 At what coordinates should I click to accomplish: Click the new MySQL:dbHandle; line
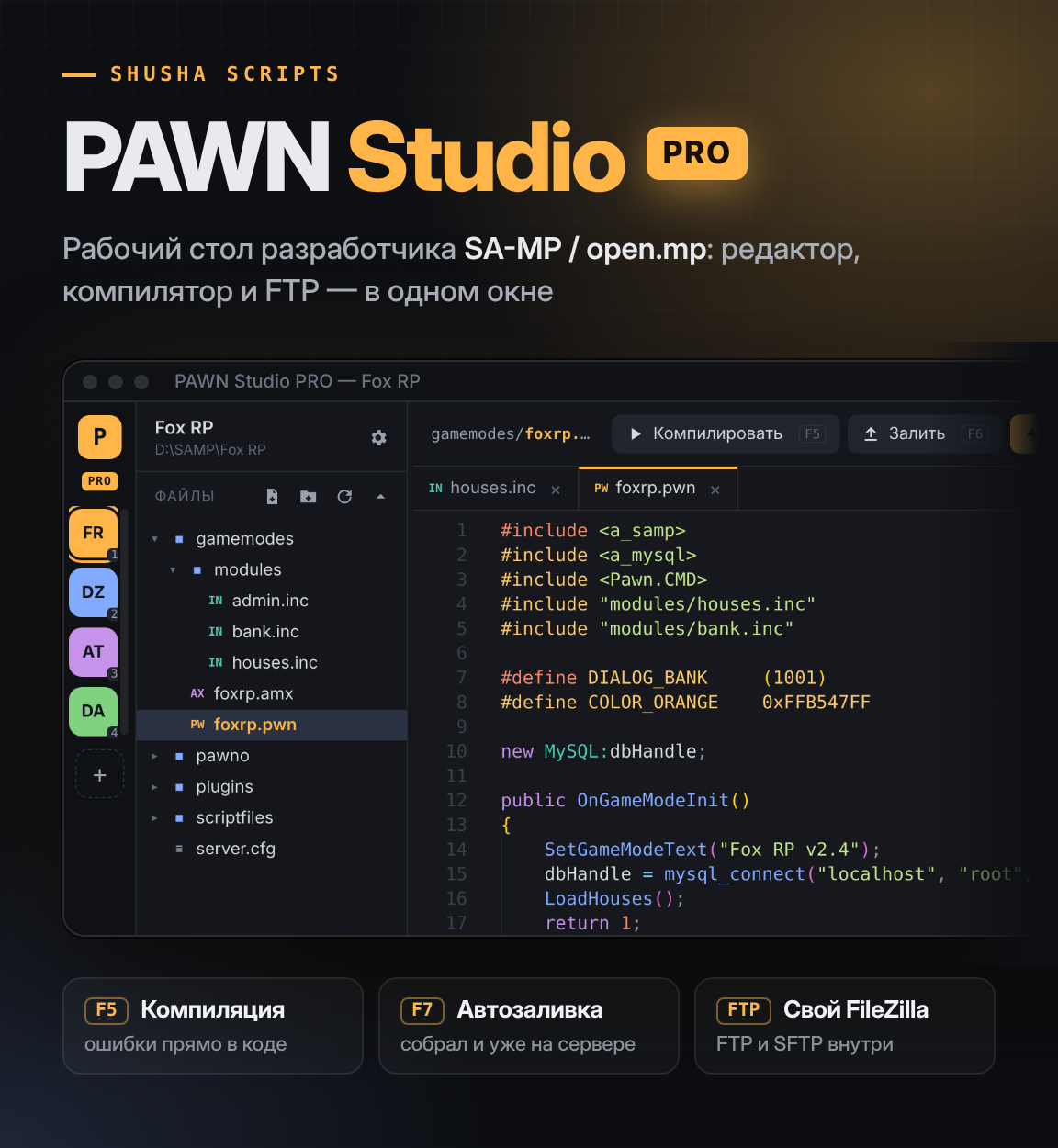click(x=603, y=751)
